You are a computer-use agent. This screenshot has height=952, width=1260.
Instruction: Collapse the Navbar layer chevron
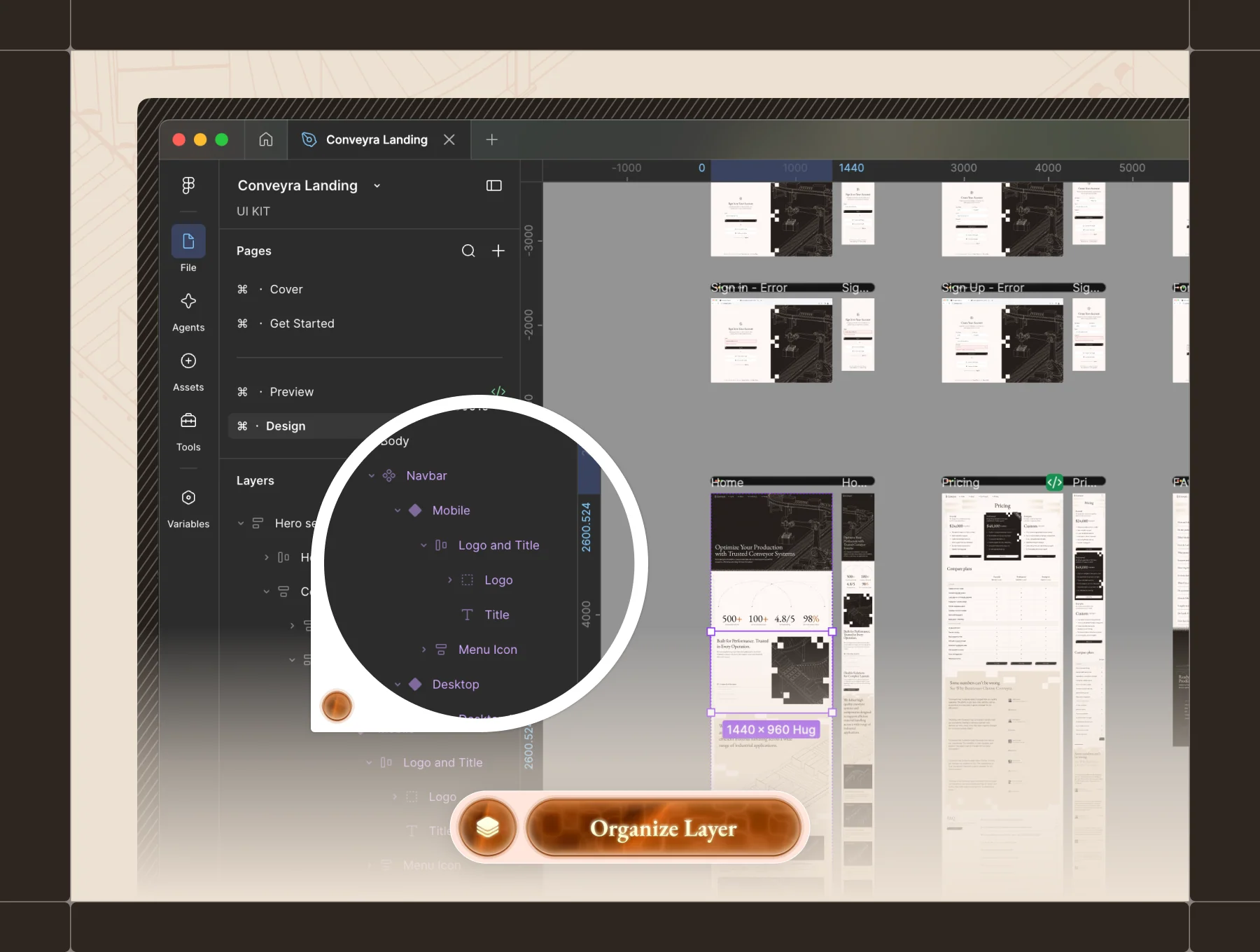click(x=372, y=476)
